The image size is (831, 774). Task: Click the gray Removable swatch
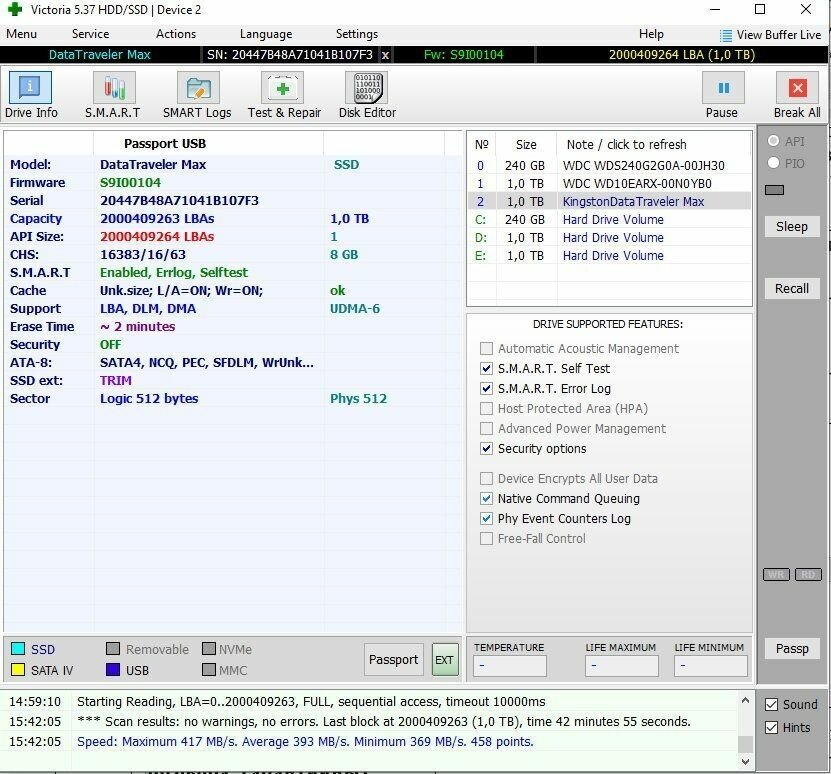point(113,649)
